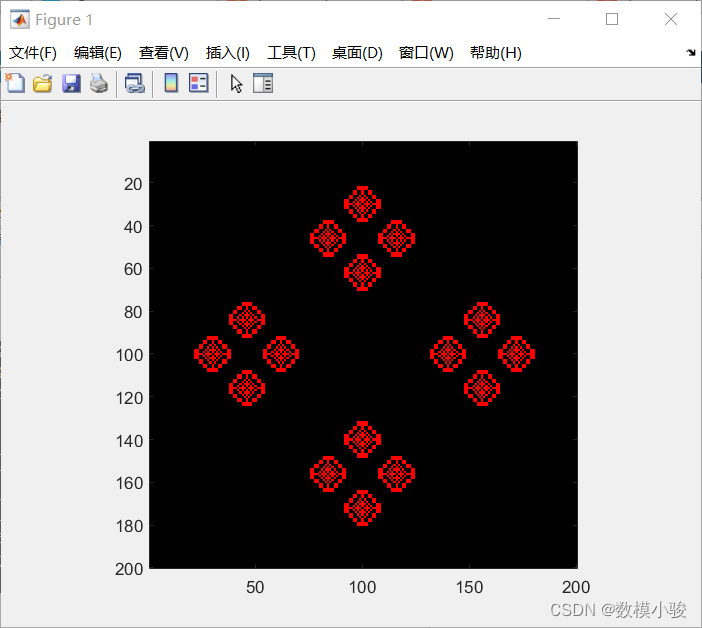Click y-axis tick label 20
The image size is (702, 628).
(x=133, y=184)
